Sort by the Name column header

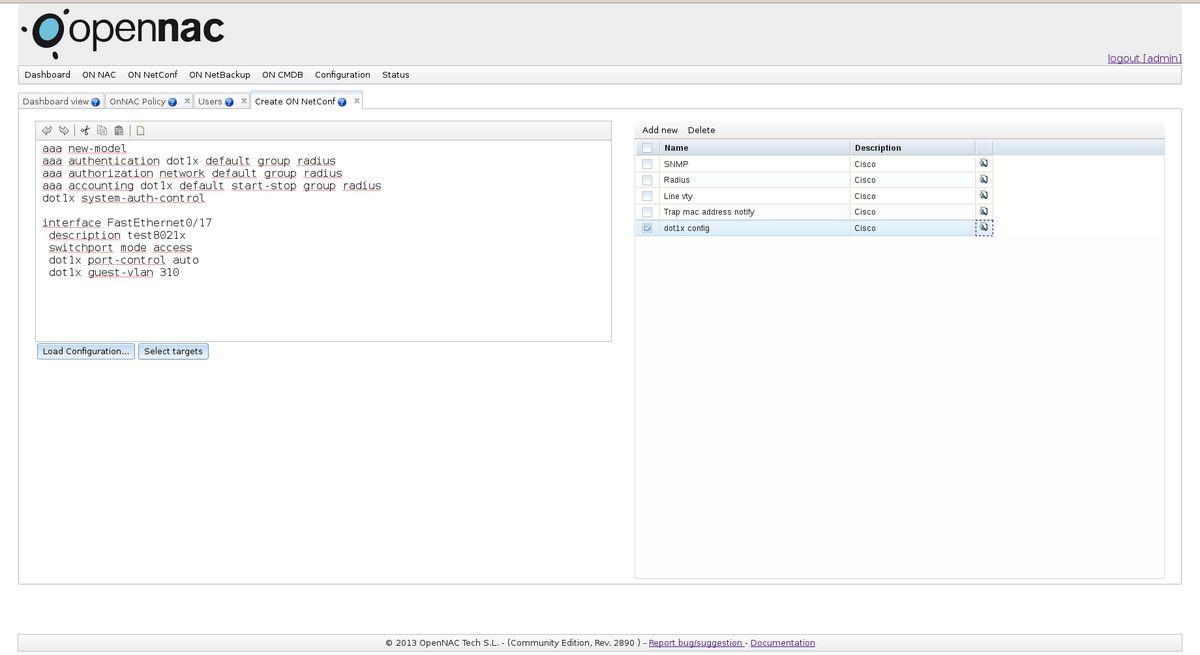tap(754, 148)
